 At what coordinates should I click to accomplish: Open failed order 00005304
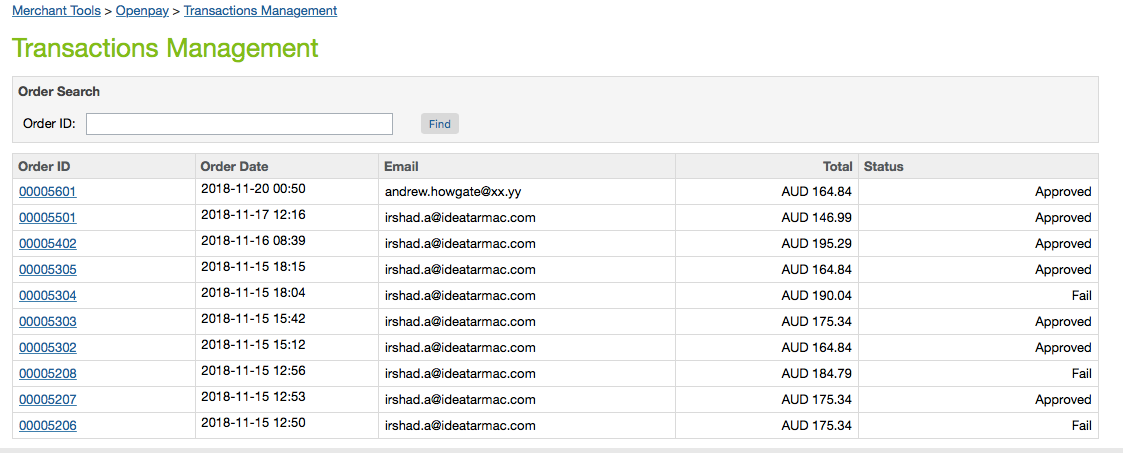(47, 296)
